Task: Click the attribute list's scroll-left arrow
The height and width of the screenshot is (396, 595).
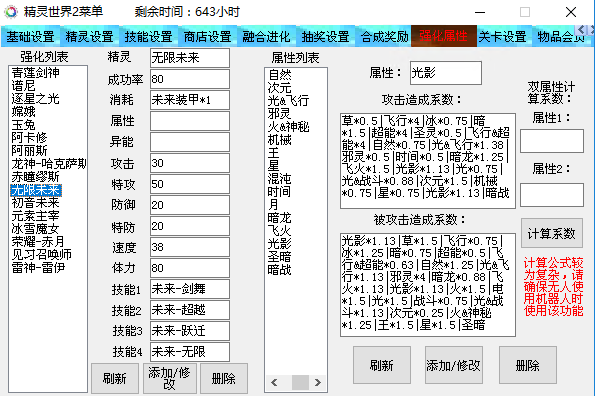Action: (x=274, y=383)
